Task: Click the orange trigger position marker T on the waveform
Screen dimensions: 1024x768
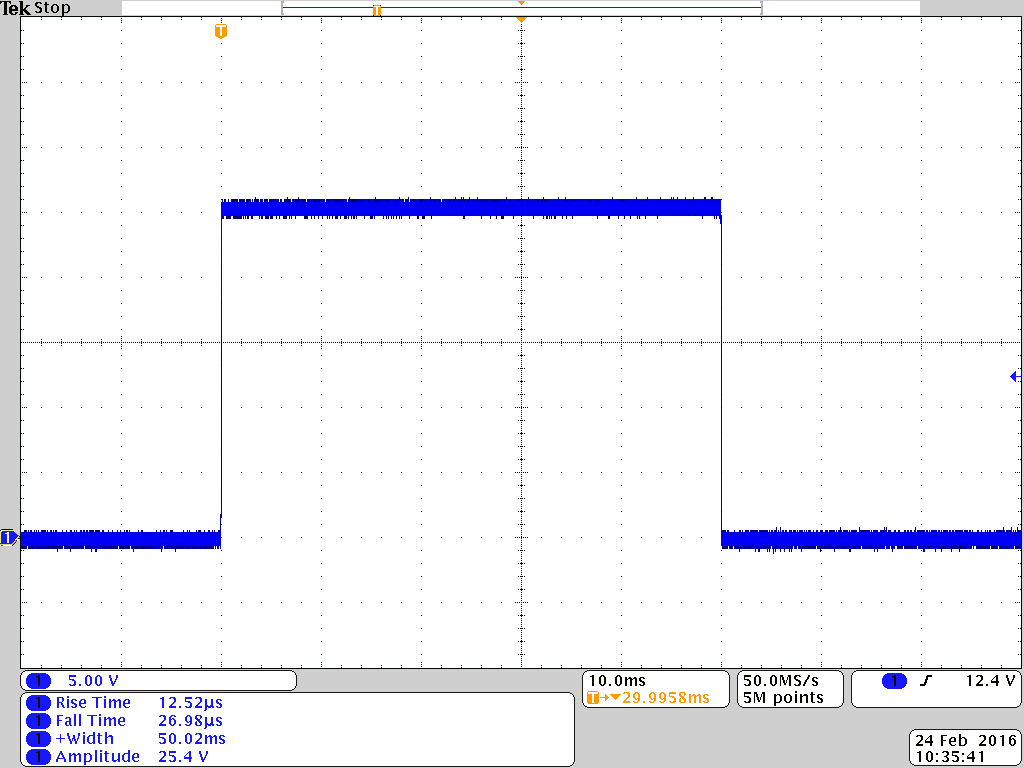Action: tap(221, 31)
